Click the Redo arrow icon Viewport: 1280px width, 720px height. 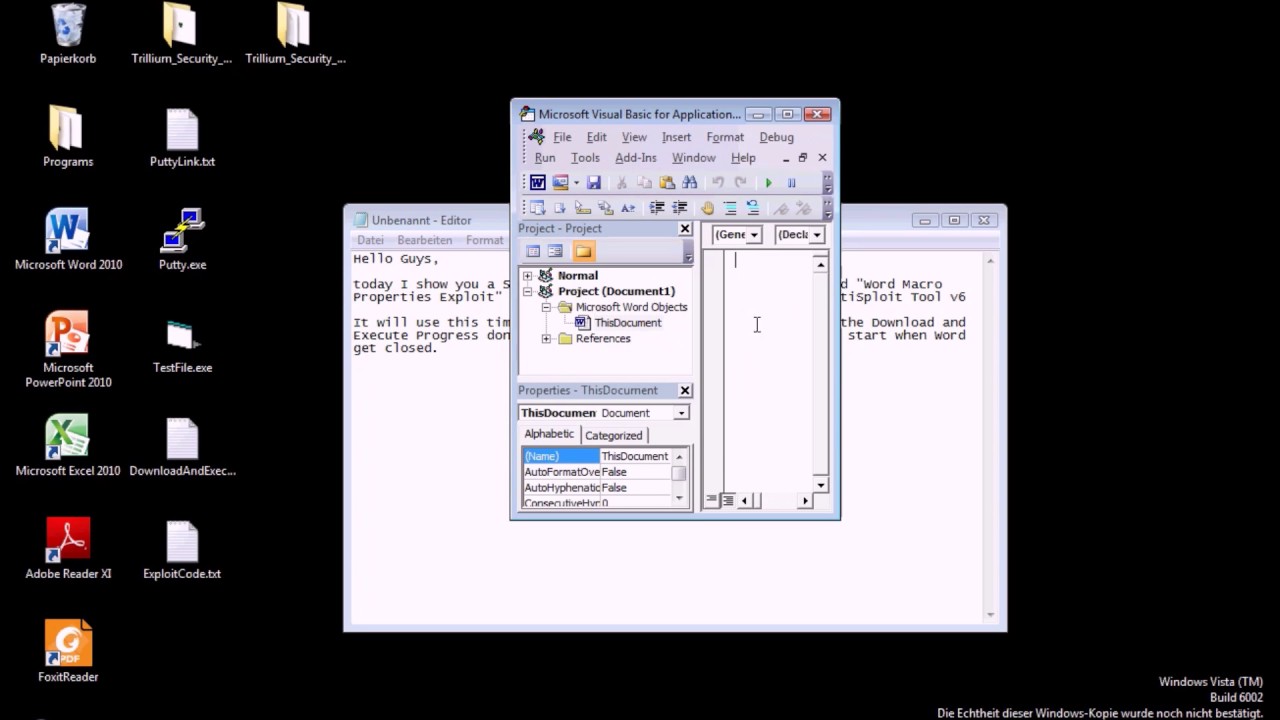[740, 183]
